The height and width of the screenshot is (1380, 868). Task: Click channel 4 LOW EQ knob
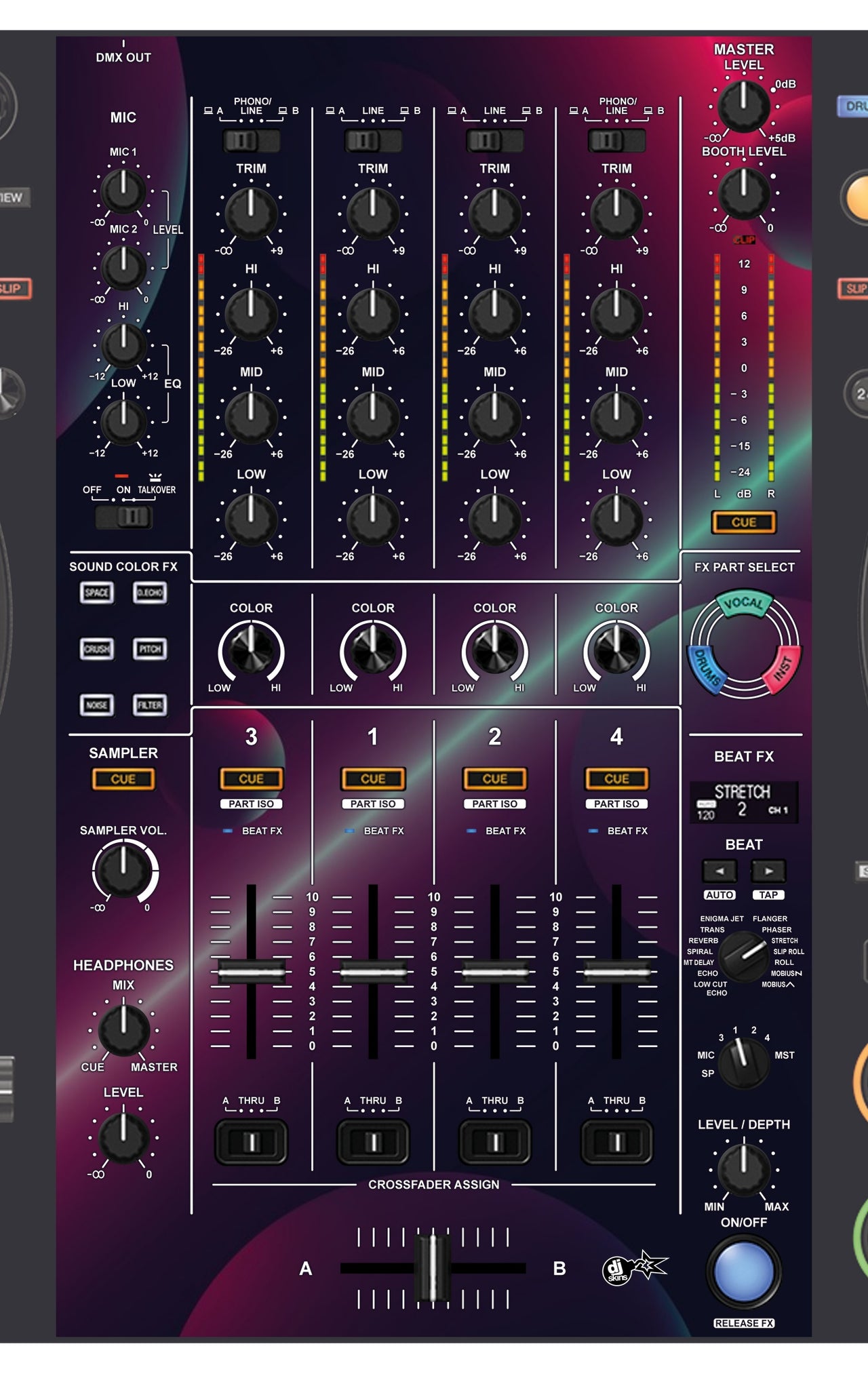pyautogui.click(x=616, y=520)
